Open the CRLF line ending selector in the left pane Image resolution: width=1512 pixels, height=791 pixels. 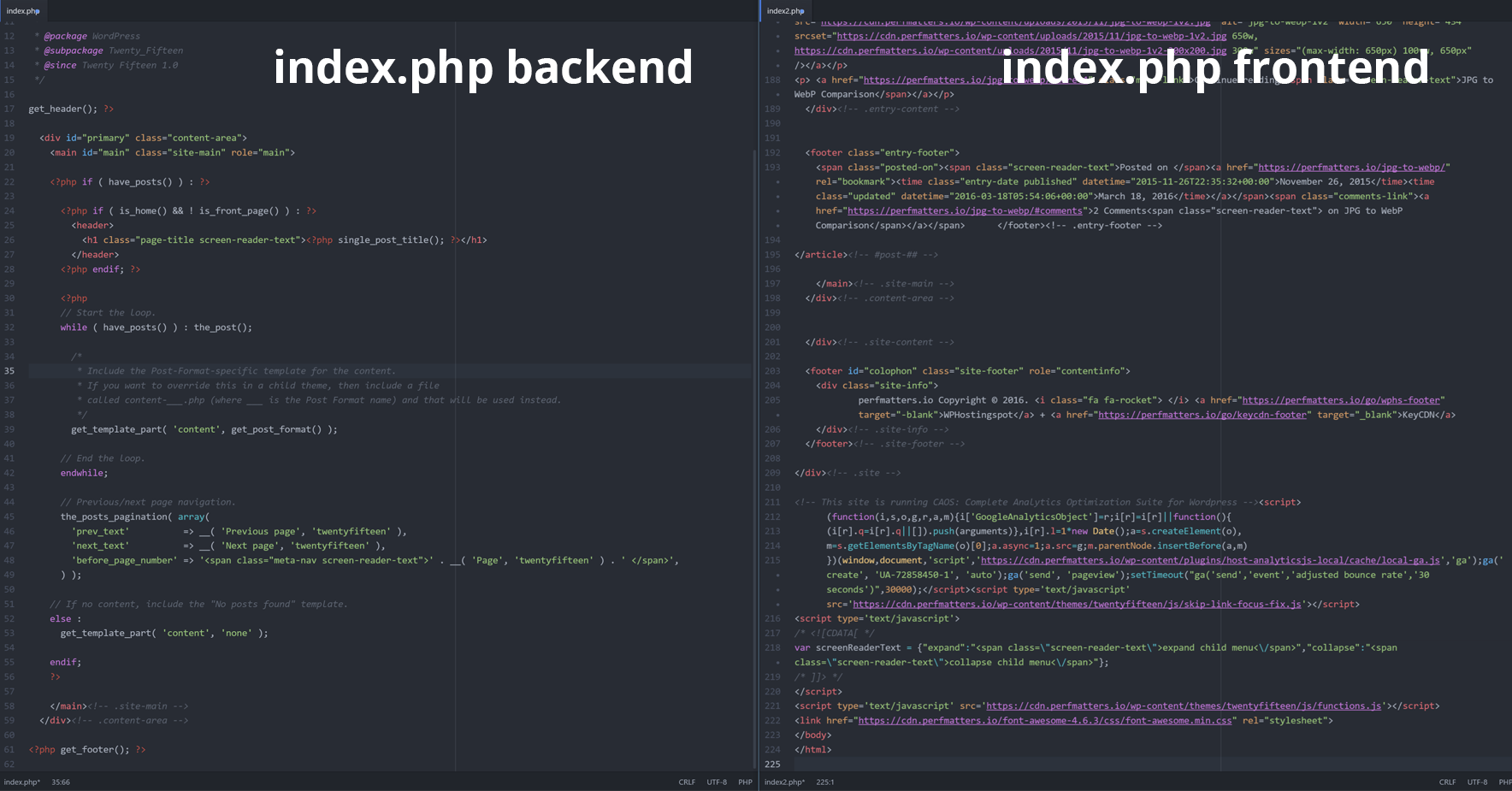(x=687, y=782)
